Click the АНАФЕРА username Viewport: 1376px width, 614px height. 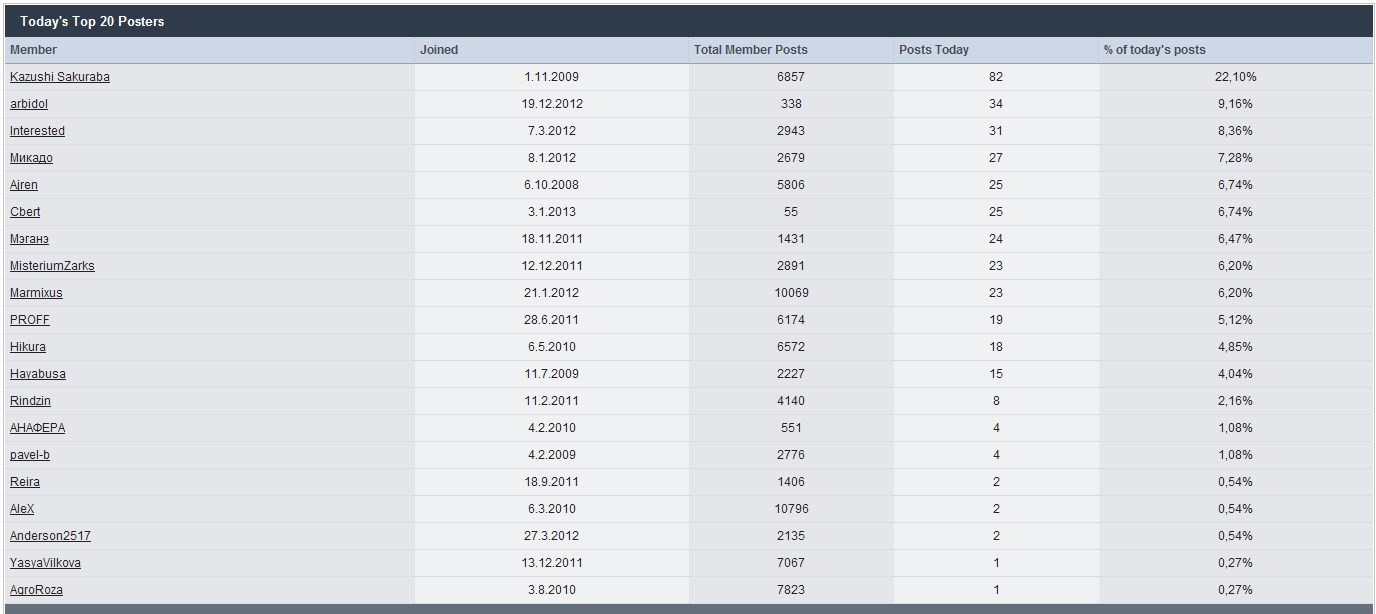click(37, 428)
